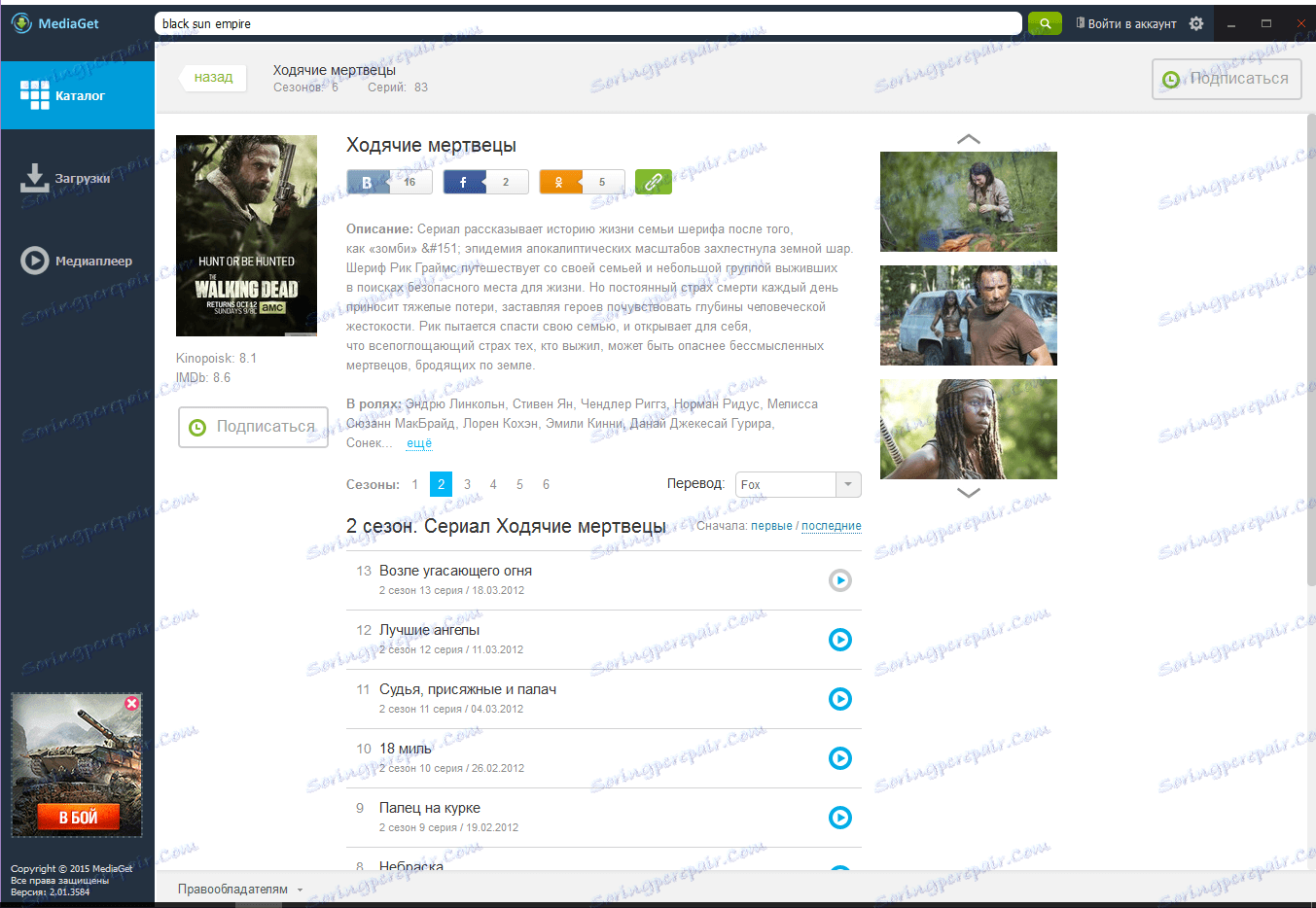Screen dimensions: 1316x908
Task: Show next screenshots with down chevron
Action: point(969,492)
